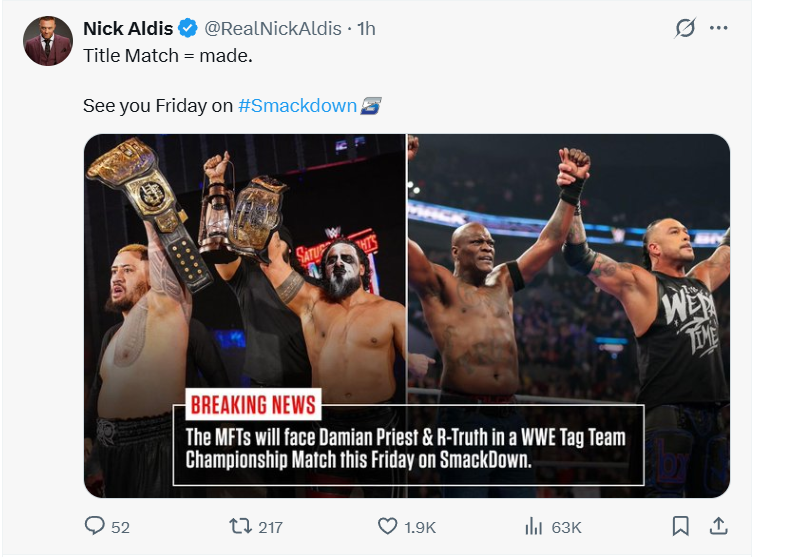Bookmark this Smackdown post

(680, 526)
